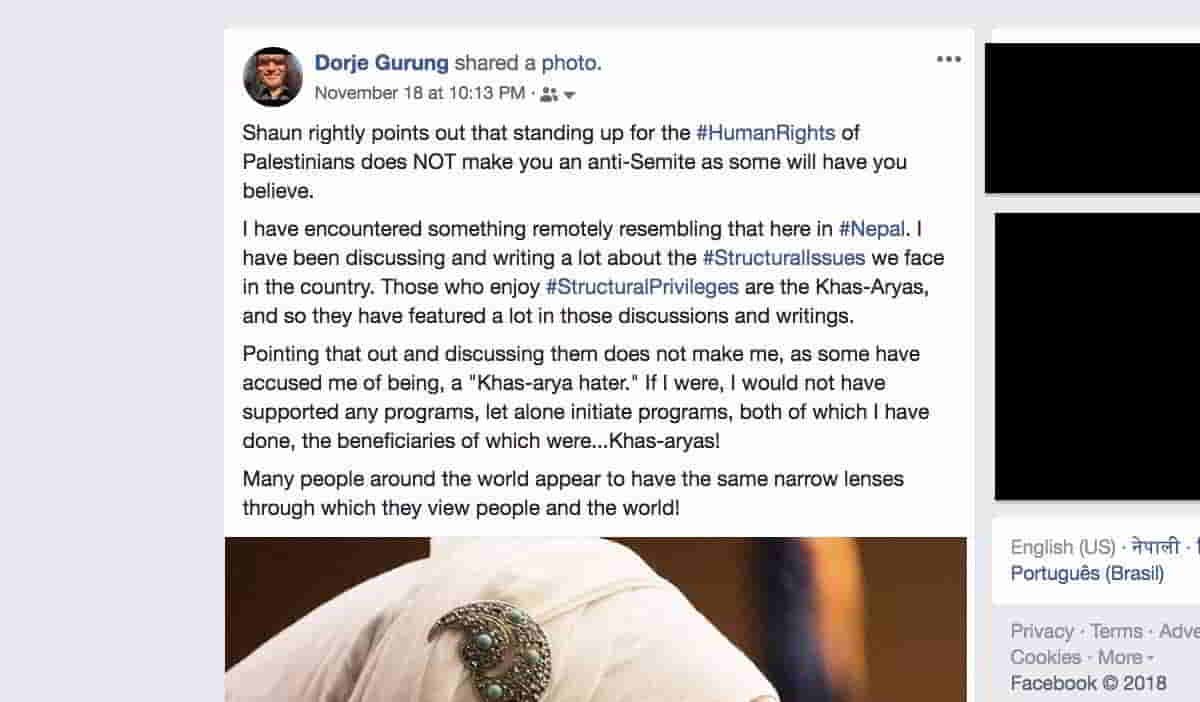Open the shared photo thumbnail
The height and width of the screenshot is (702, 1200).
pos(595,620)
